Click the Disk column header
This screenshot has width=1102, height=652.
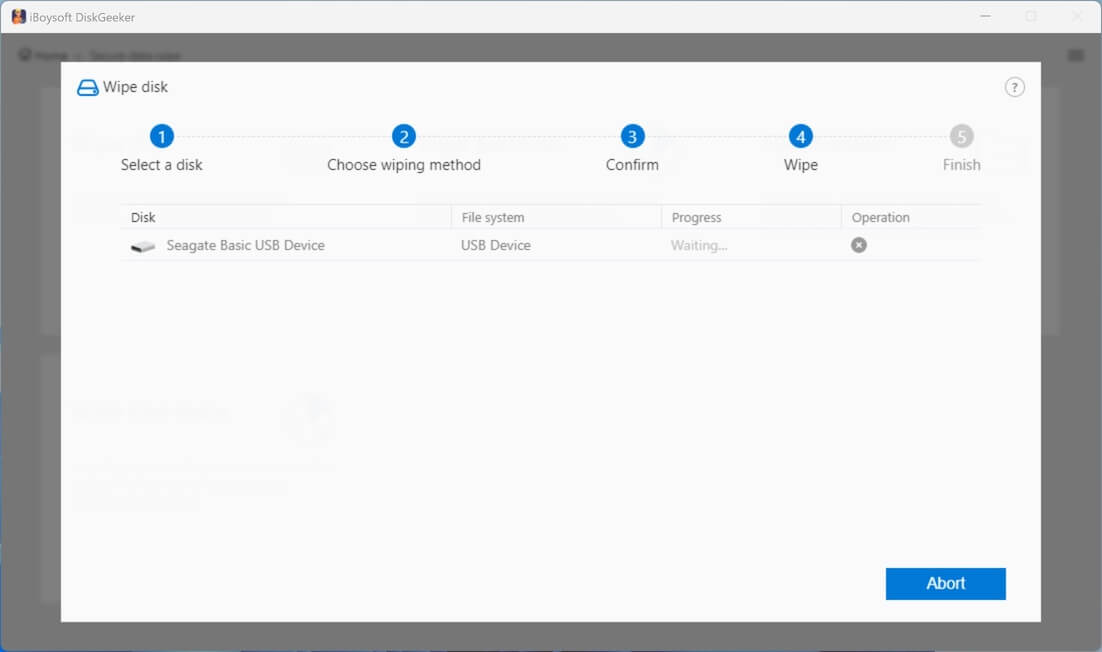click(285, 217)
